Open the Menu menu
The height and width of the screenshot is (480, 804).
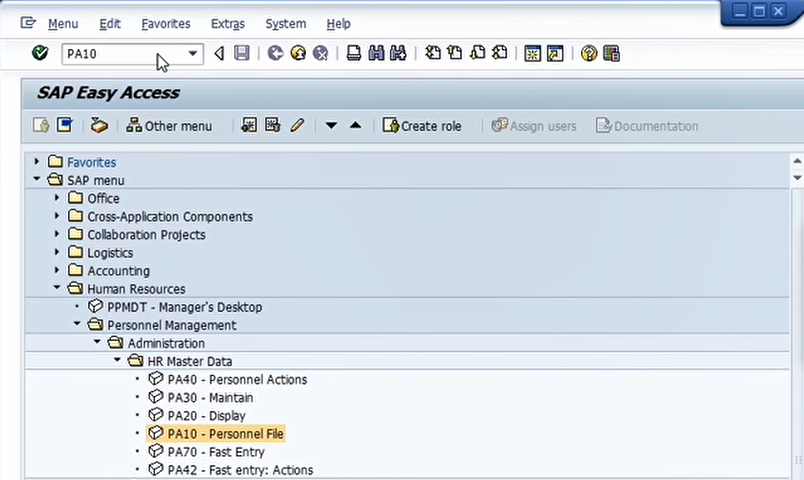tap(63, 24)
